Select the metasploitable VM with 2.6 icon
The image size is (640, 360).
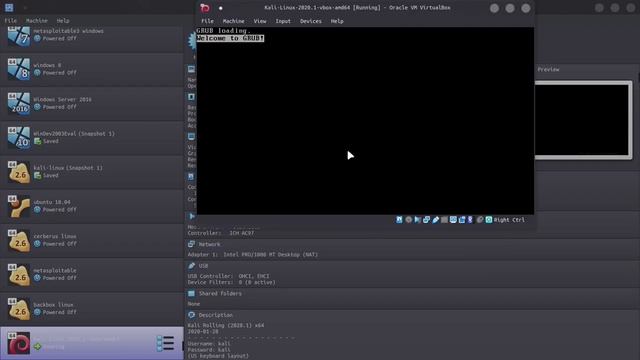click(92, 275)
